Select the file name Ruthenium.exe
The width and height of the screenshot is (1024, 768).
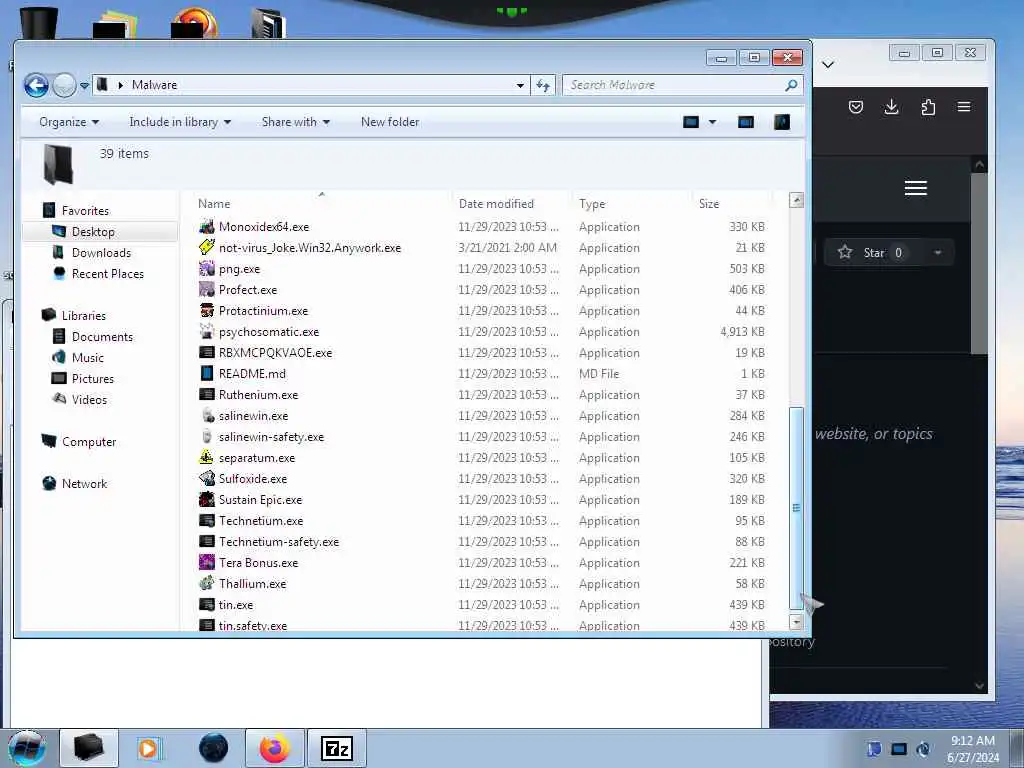(x=258, y=394)
